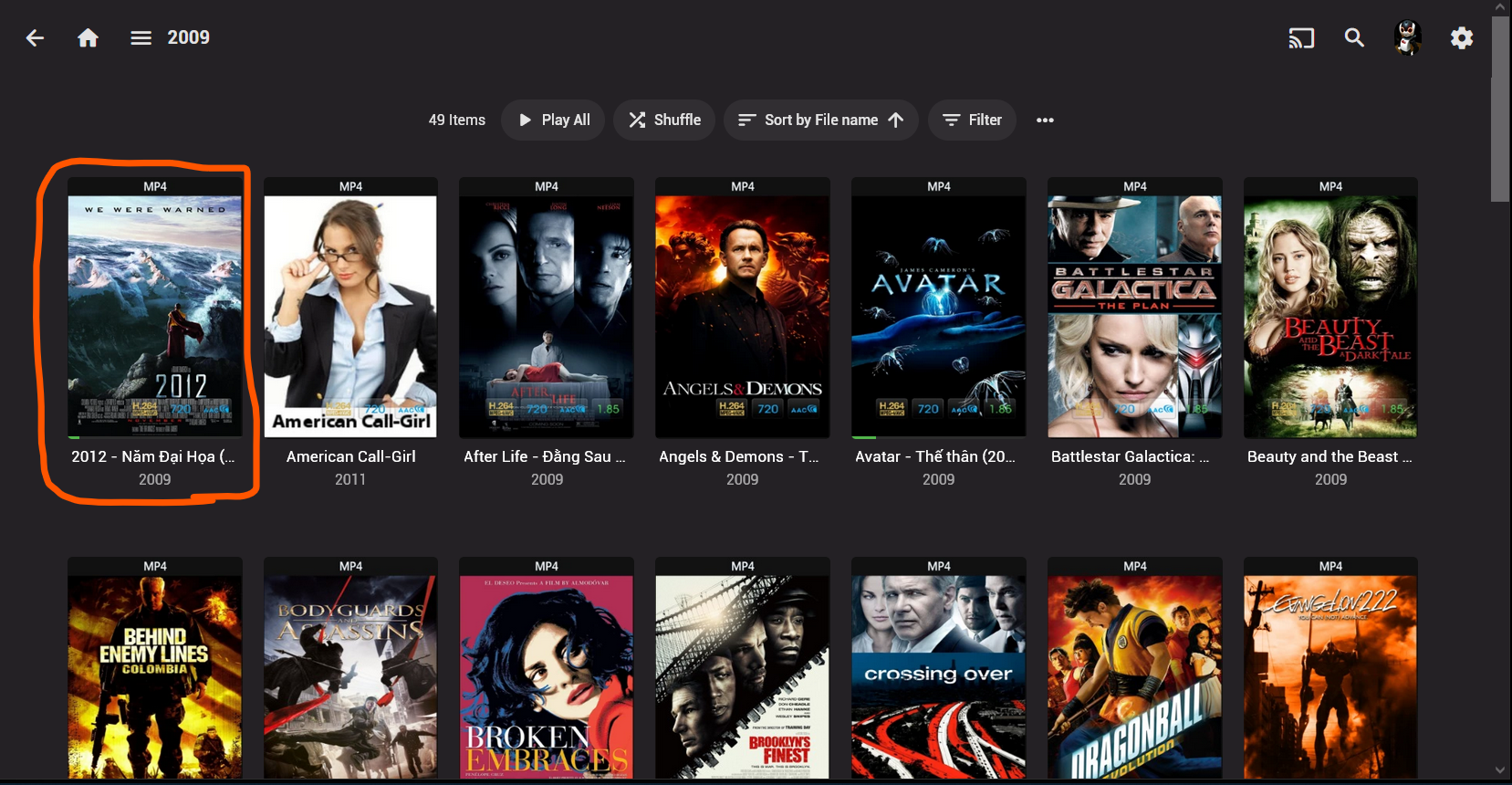1512x785 pixels.
Task: Open the three-dots more options menu
Action: [x=1045, y=120]
